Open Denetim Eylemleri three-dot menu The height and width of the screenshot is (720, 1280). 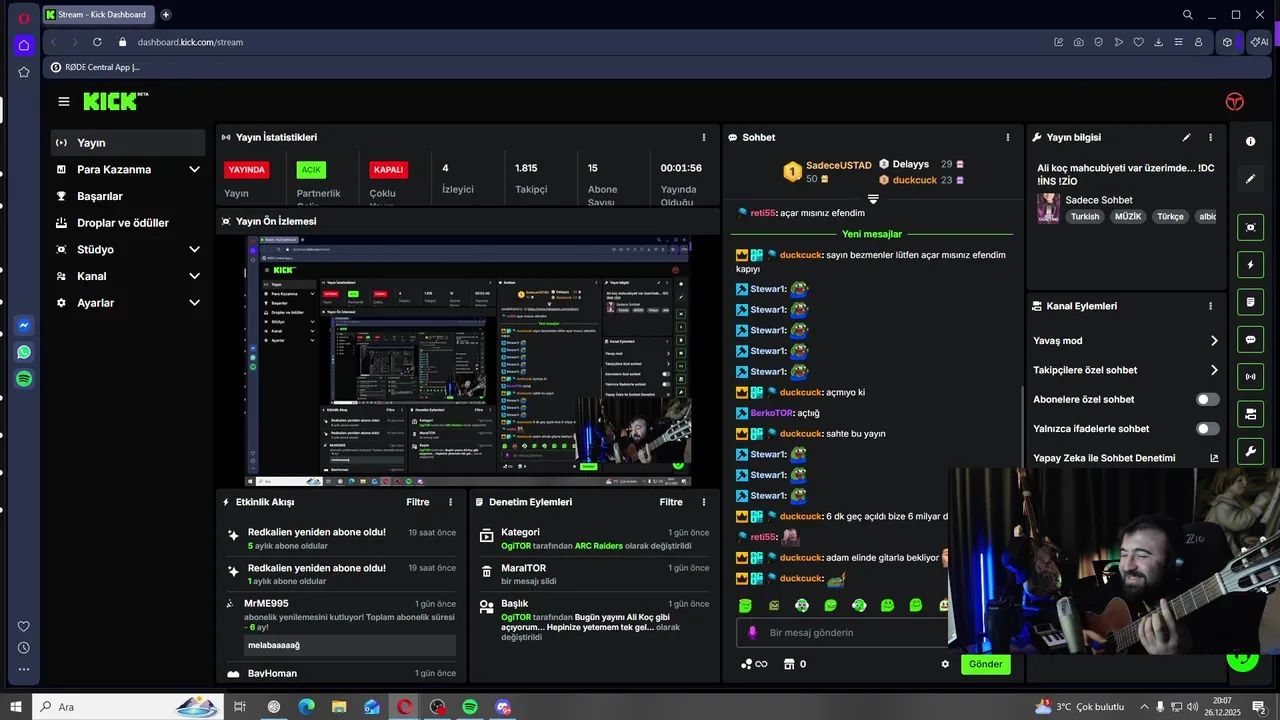coord(704,502)
